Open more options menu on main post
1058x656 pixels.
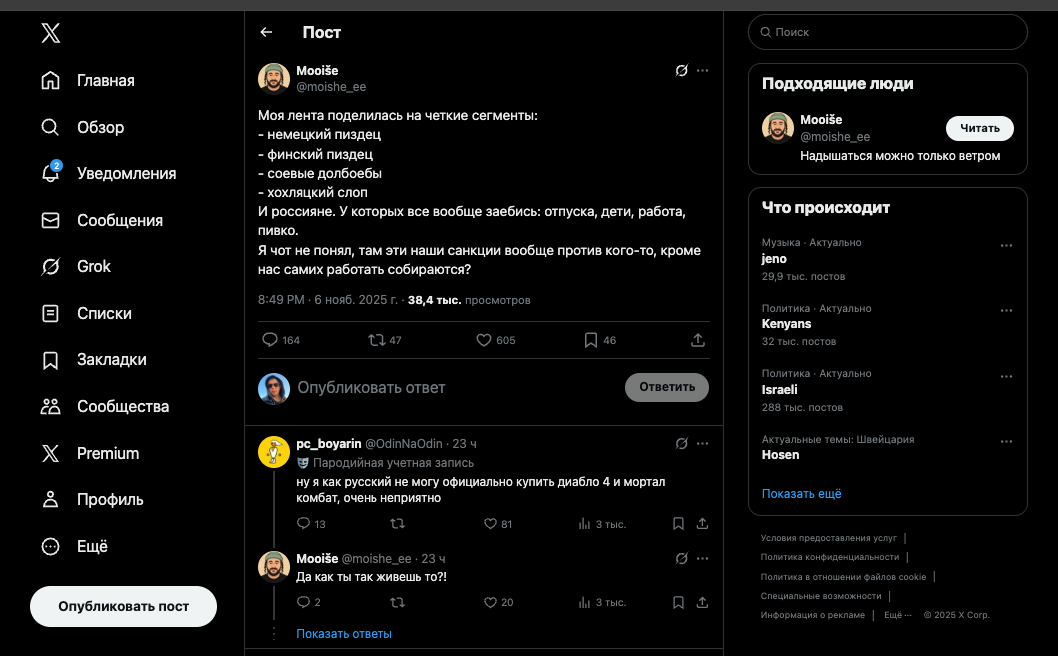pos(702,71)
